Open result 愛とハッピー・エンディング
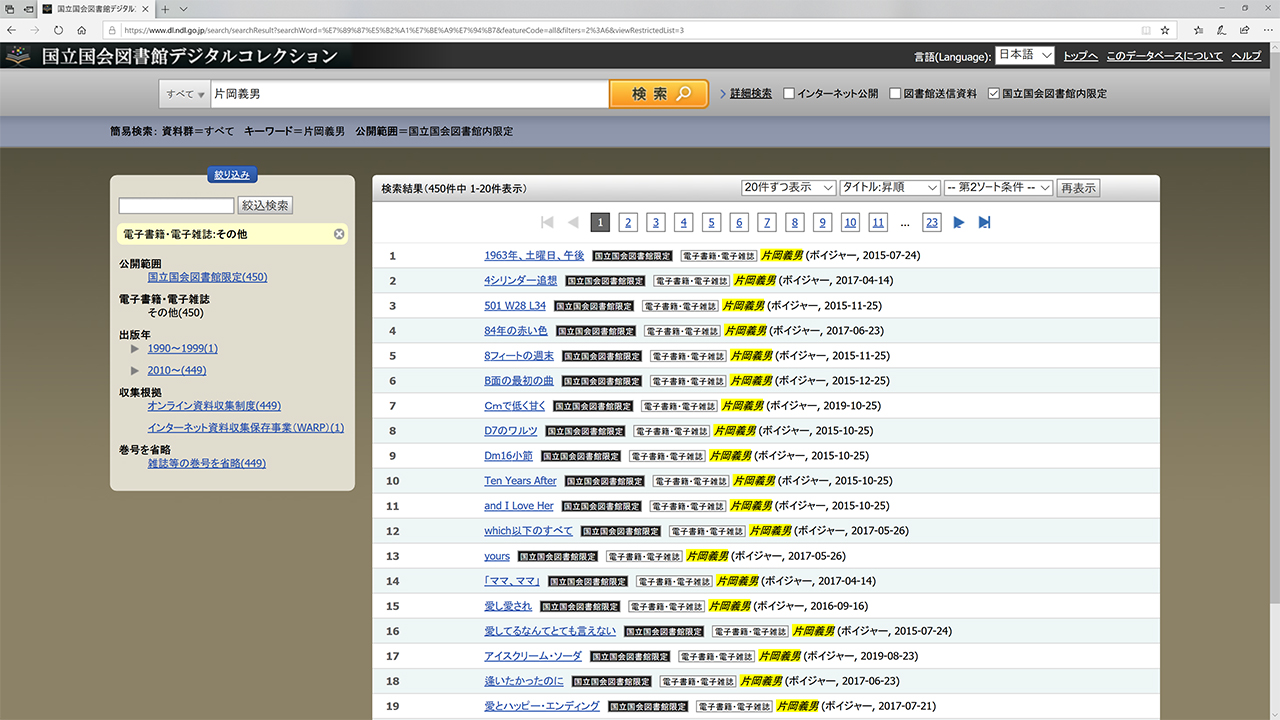Screen dimensions: 1280x720 [x=542, y=706]
